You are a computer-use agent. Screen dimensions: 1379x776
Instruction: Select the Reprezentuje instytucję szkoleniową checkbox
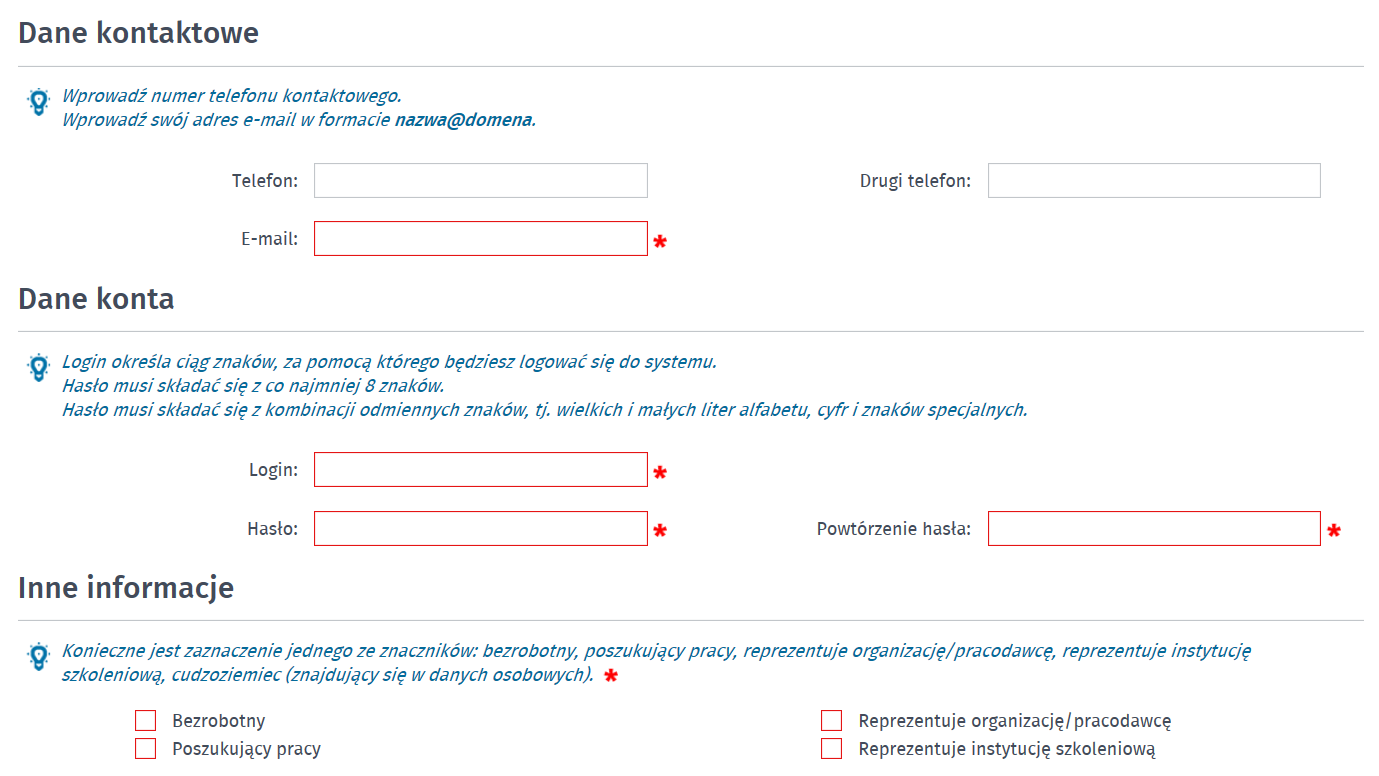point(832,749)
